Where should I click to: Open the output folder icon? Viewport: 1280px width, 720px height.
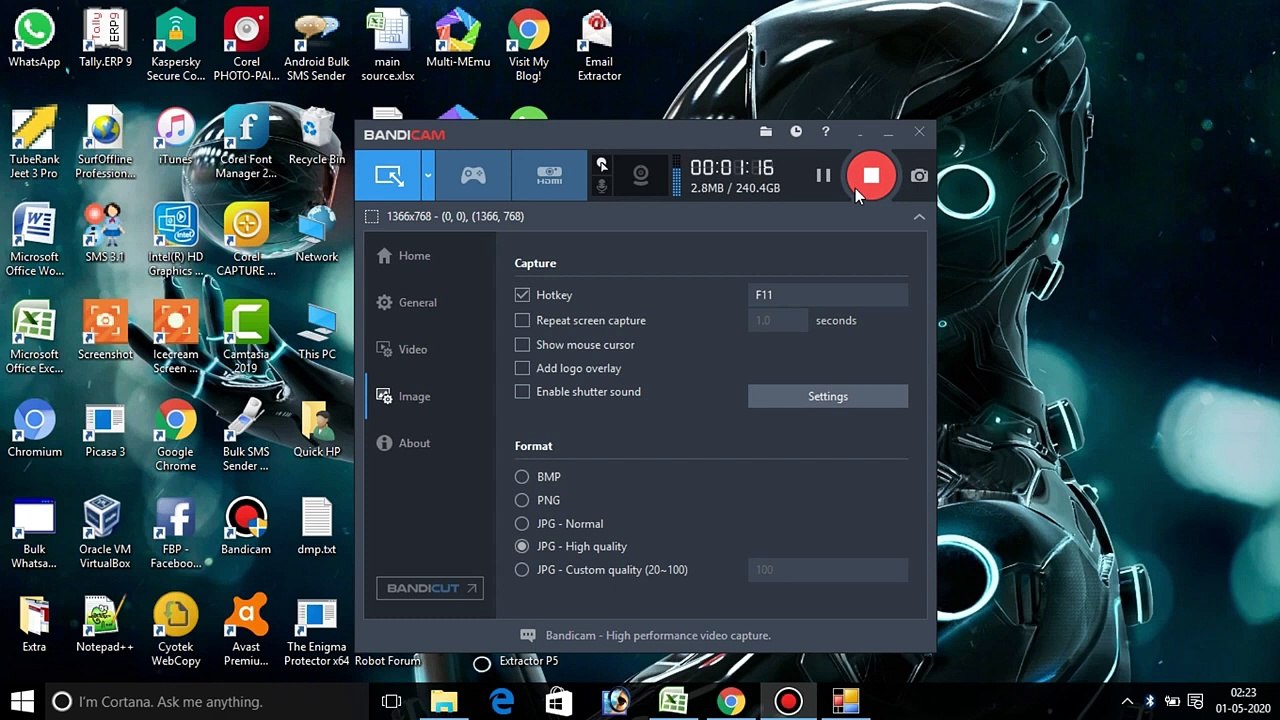(x=766, y=132)
